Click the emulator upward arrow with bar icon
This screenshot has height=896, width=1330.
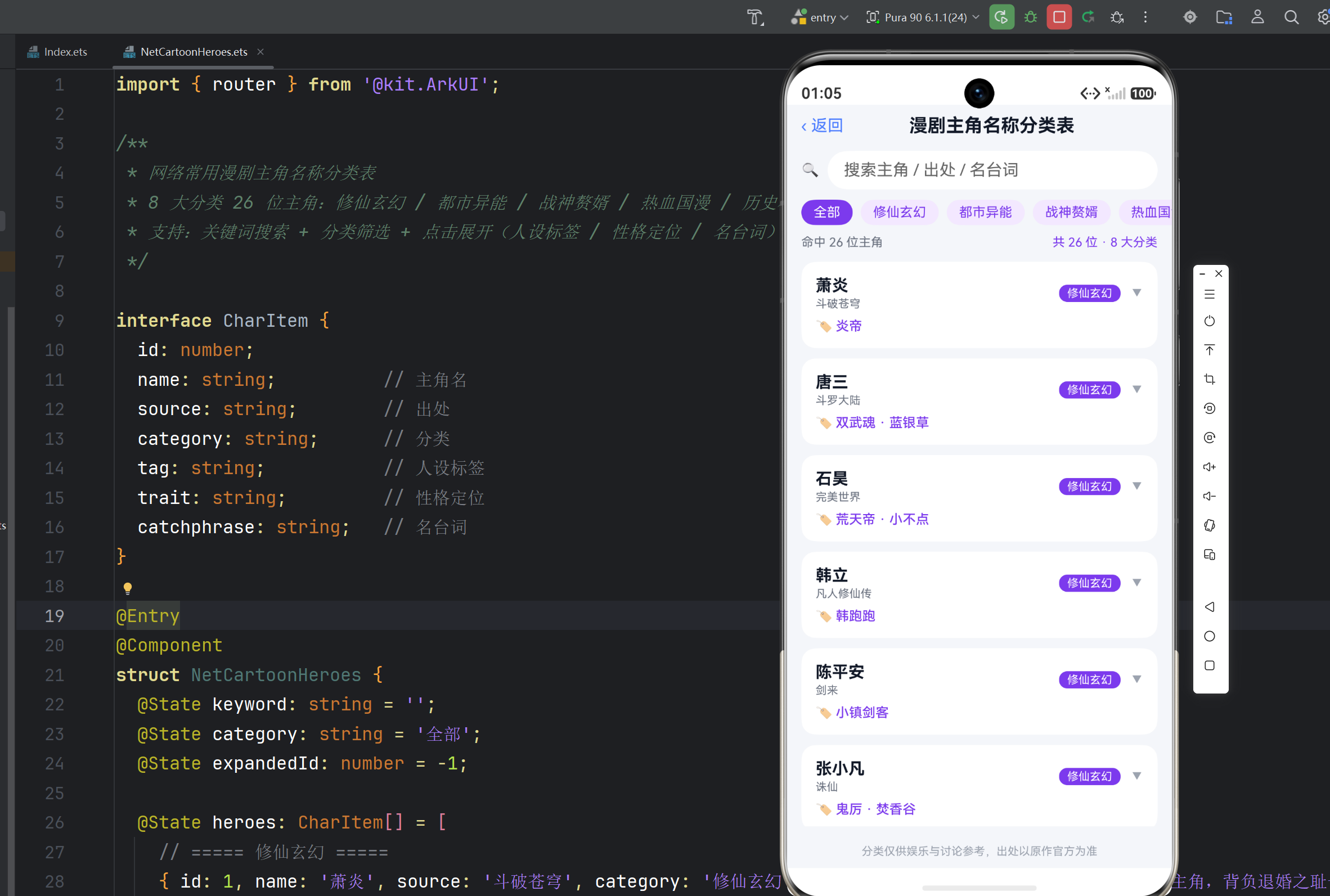1210,350
